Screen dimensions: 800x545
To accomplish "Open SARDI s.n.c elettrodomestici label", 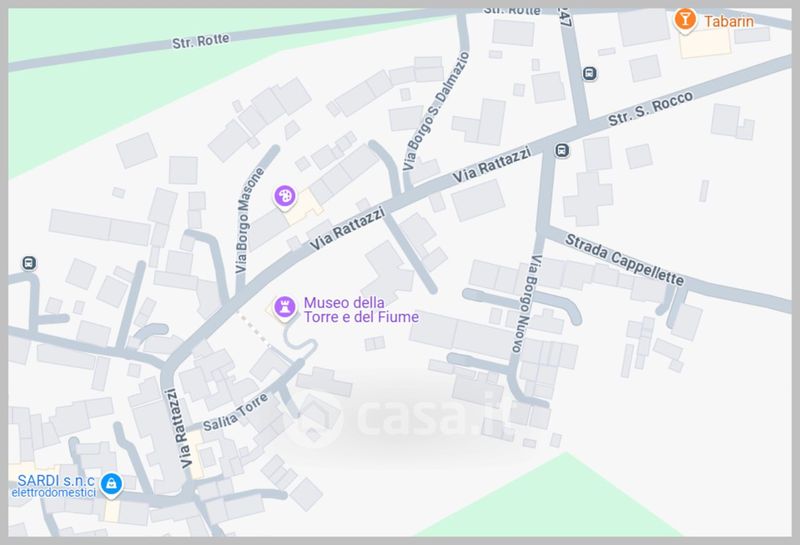I will tap(54, 486).
